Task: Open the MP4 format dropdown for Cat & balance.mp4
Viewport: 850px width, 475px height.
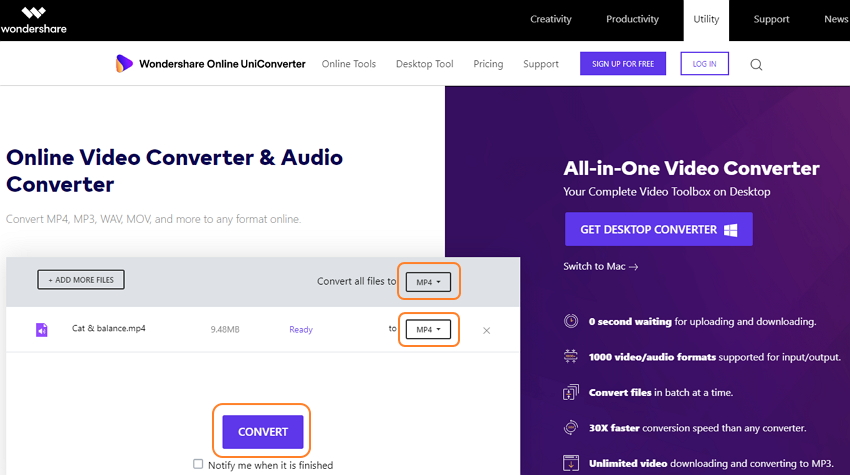Action: click(428, 329)
